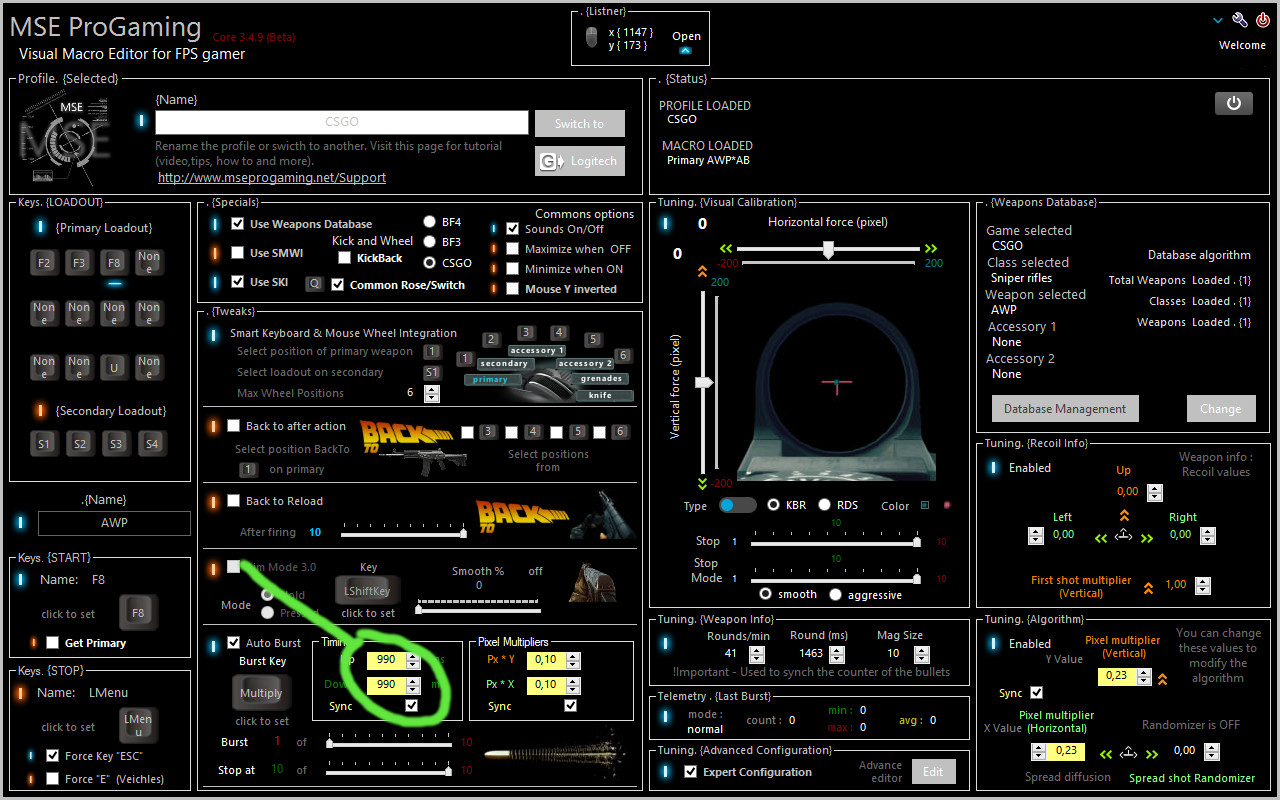Viewport: 1280px width, 800px height.
Task: Pick the teal square crosshair color
Action: point(925,505)
